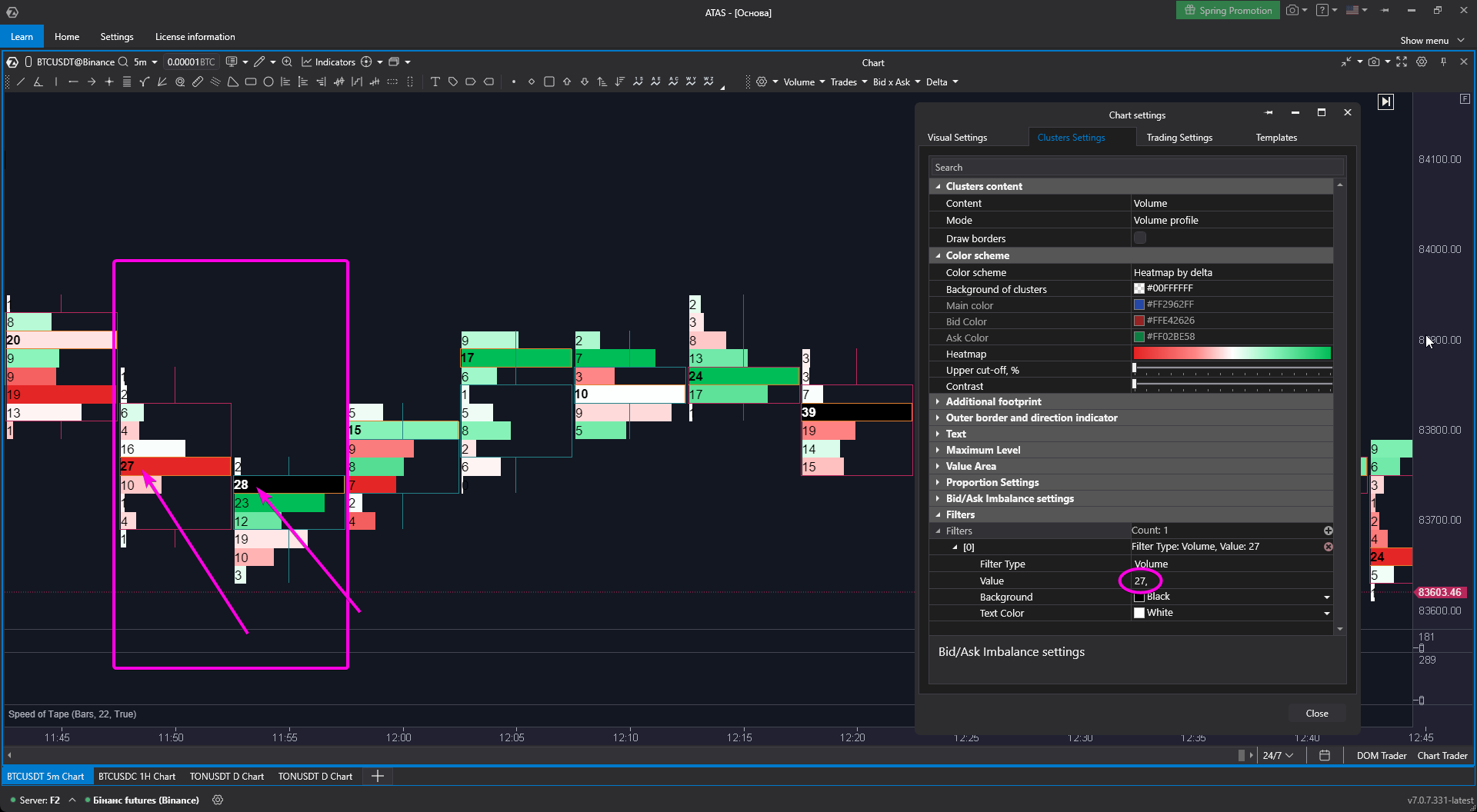Remove filter [0] with red X

[1328, 547]
